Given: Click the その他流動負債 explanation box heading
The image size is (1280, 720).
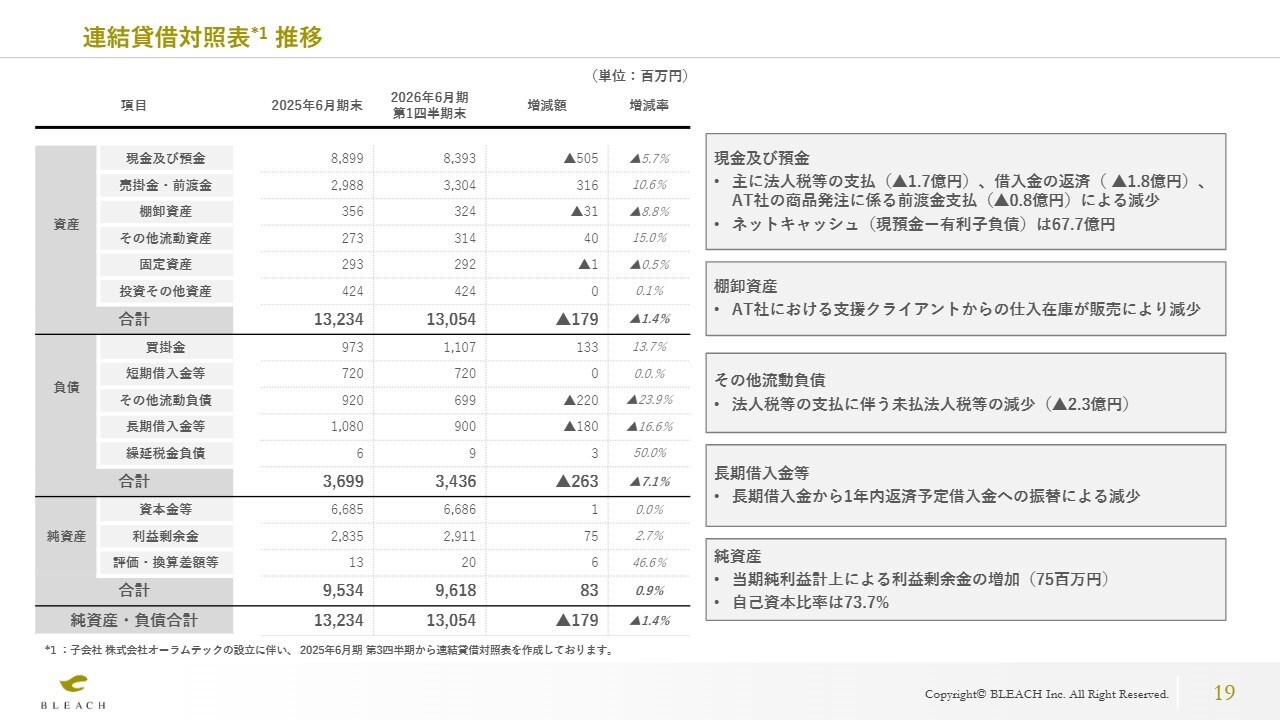Looking at the screenshot, I should click(770, 380).
